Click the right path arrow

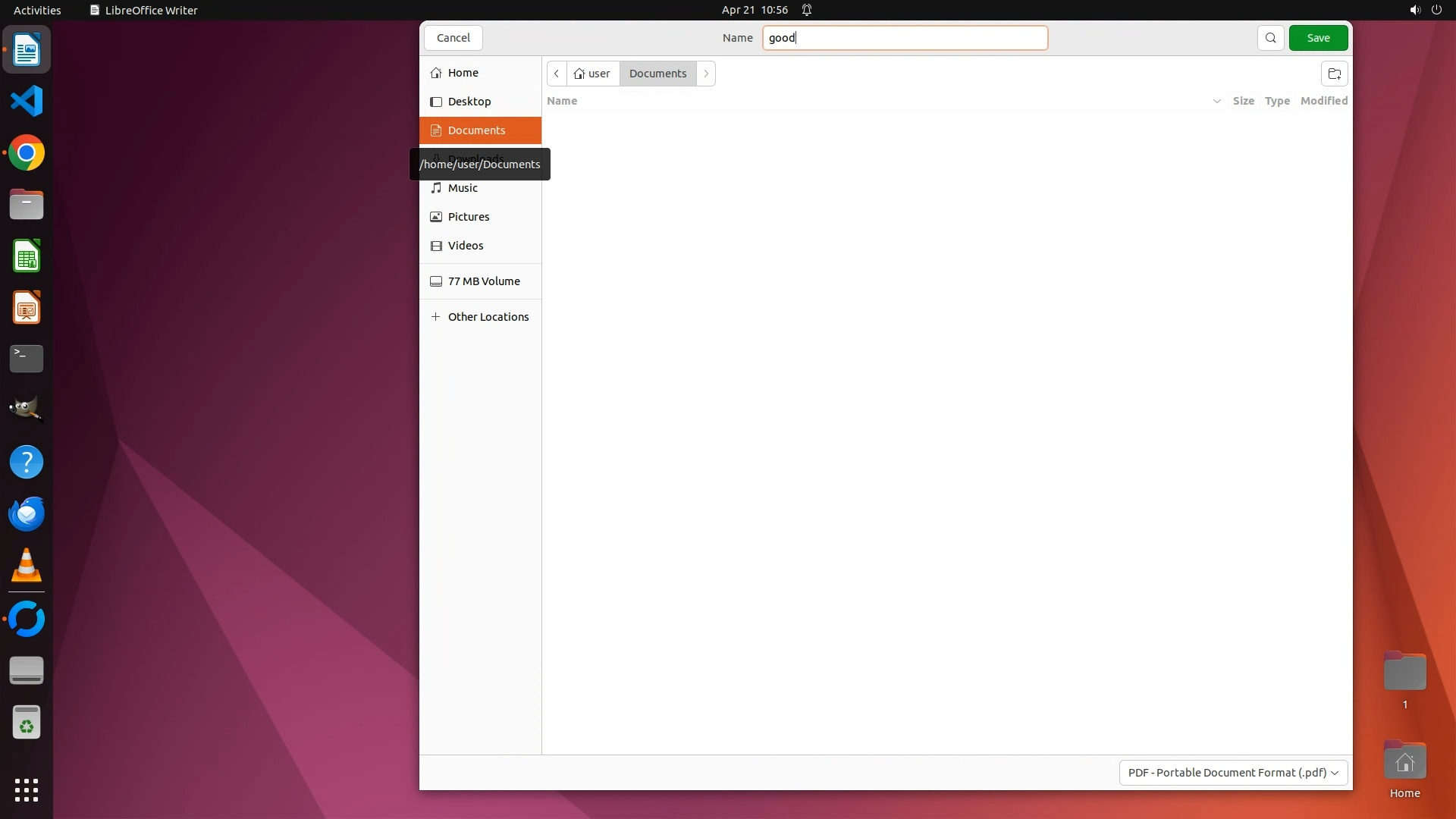click(706, 74)
